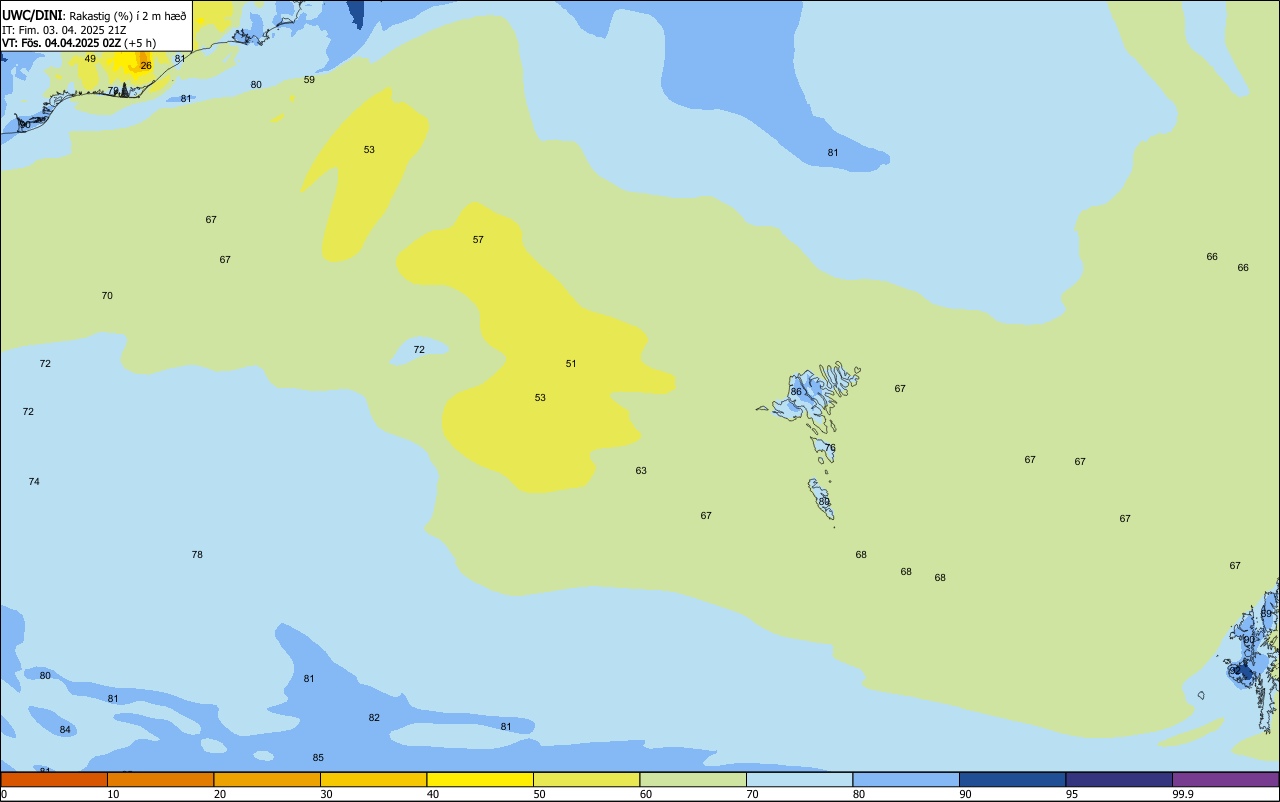Click the 'IT: Fim. 03. 04. 2025 21Z' line
1280x802 pixels.
pos(64,30)
